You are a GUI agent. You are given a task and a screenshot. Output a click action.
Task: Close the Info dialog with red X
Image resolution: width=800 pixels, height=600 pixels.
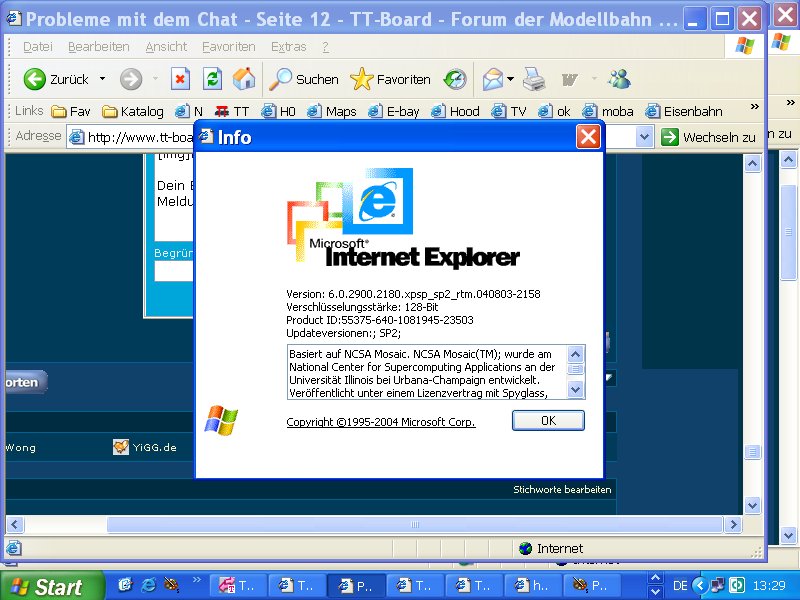pyautogui.click(x=588, y=137)
